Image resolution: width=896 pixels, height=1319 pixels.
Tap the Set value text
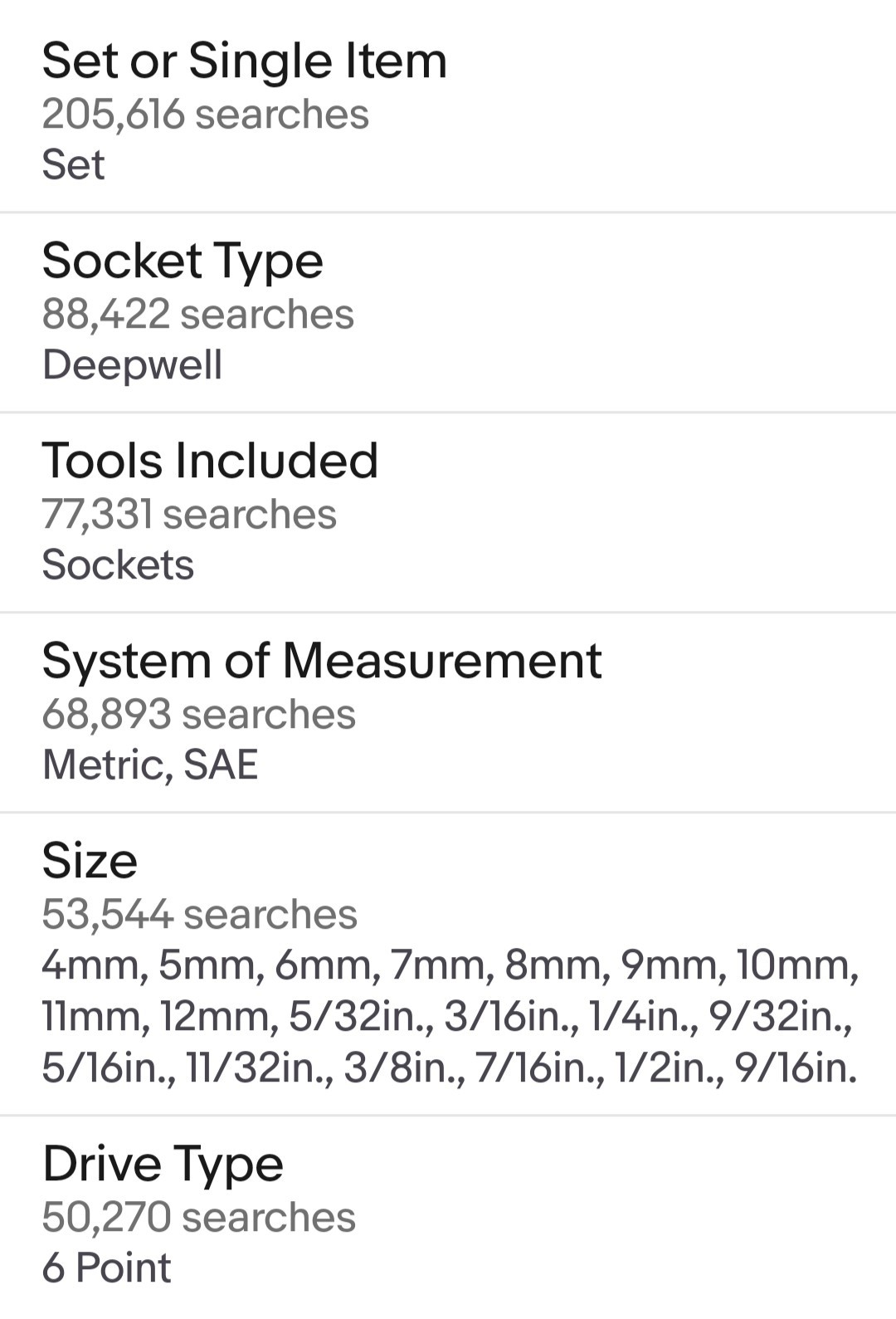[73, 164]
